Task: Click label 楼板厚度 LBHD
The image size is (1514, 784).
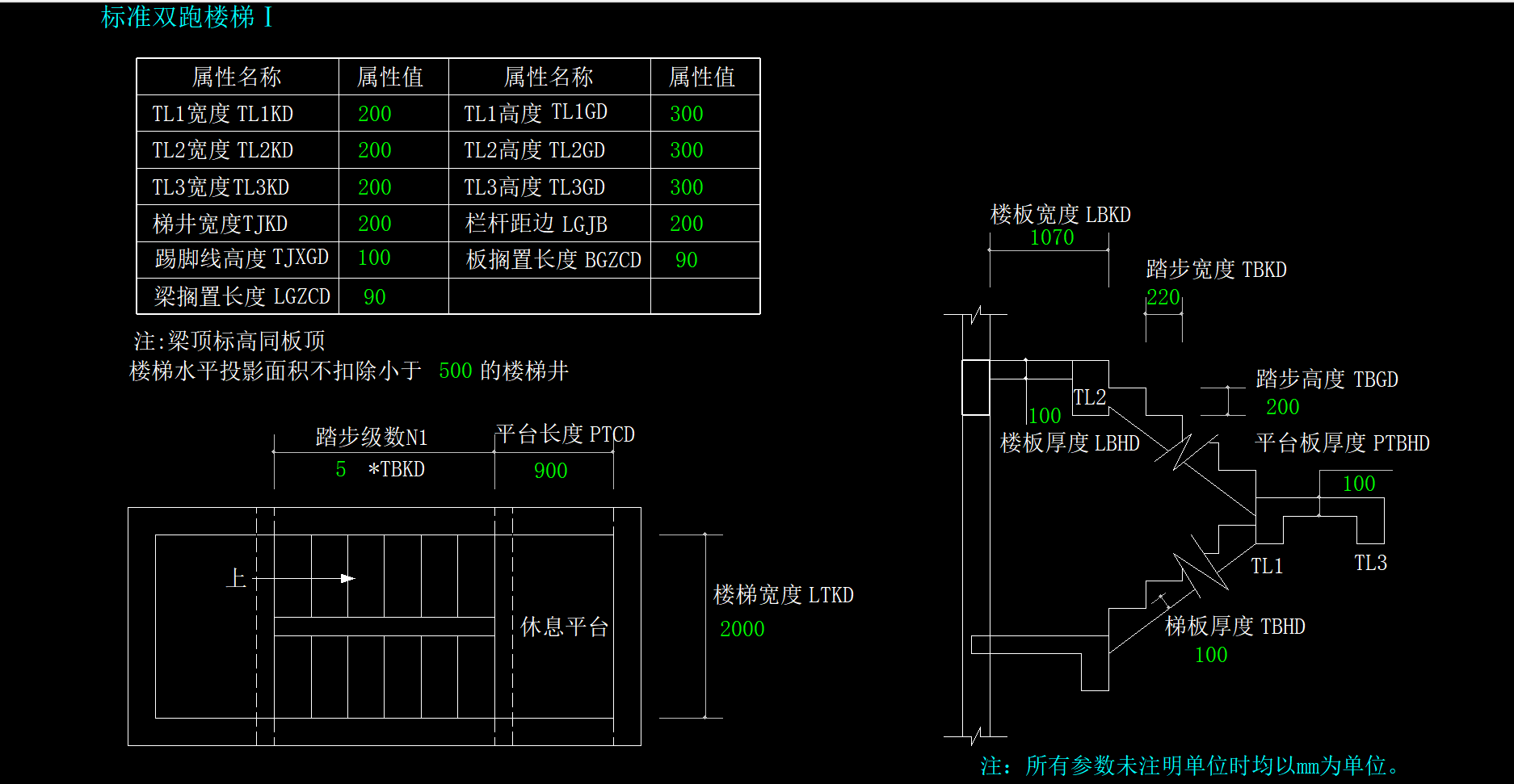Action: tap(1070, 443)
